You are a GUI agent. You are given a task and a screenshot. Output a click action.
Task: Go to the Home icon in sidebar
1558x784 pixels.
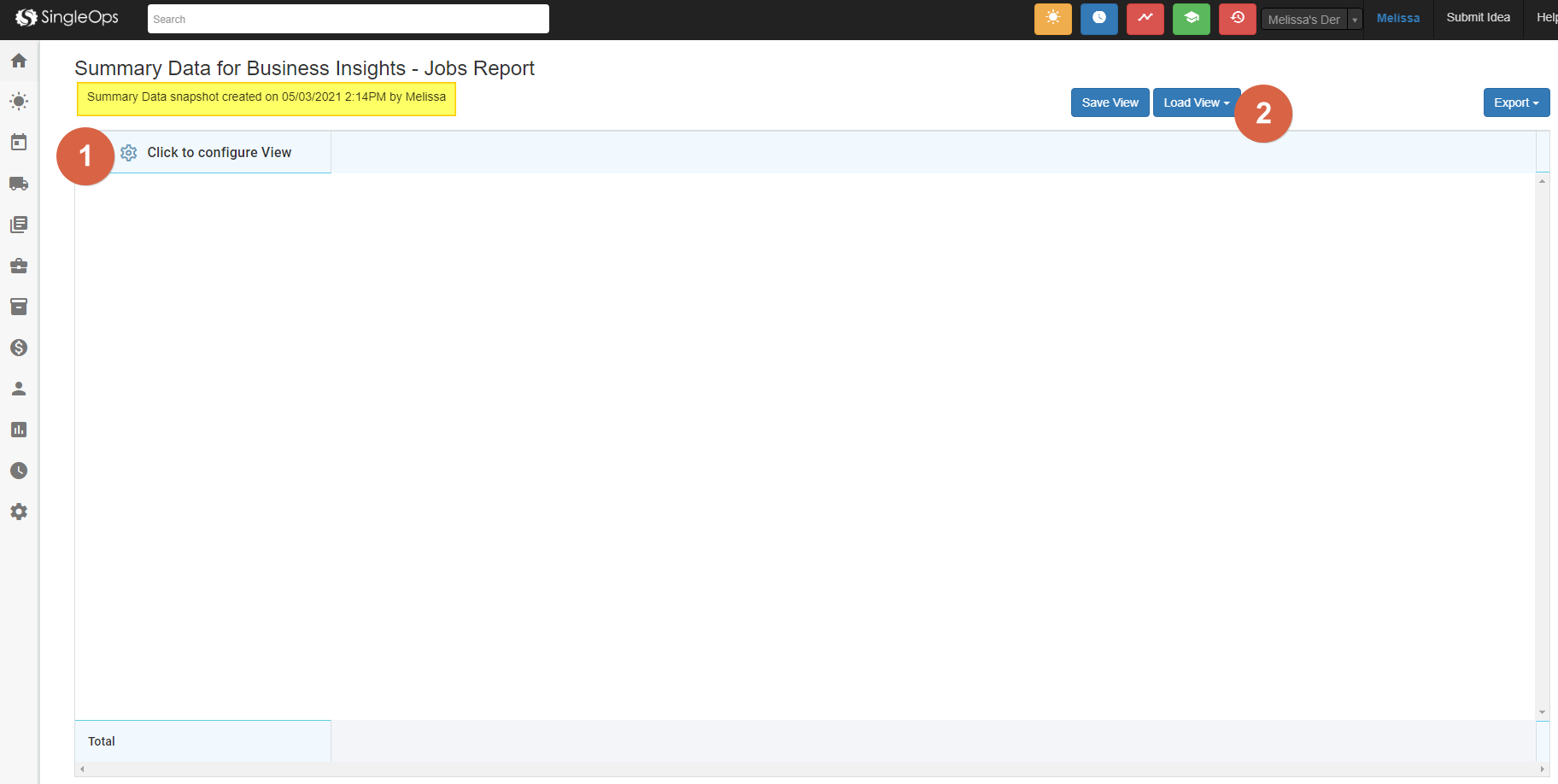19,61
